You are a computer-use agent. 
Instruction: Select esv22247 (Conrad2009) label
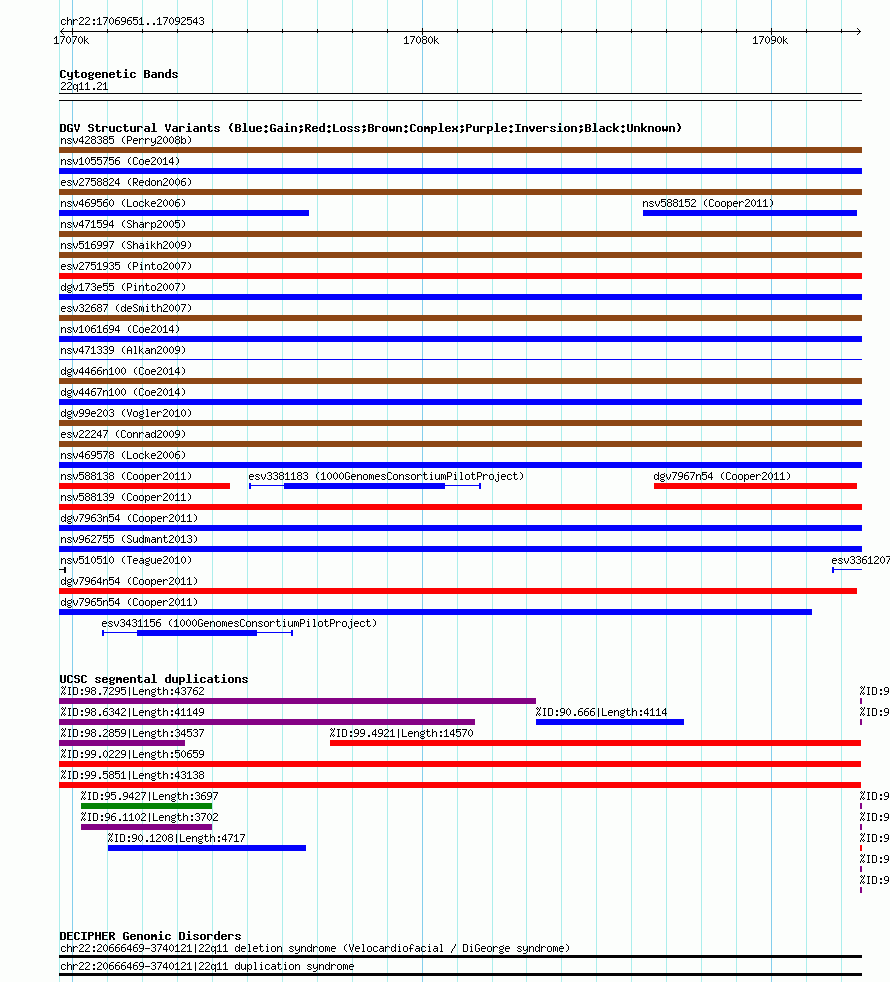click(123, 434)
